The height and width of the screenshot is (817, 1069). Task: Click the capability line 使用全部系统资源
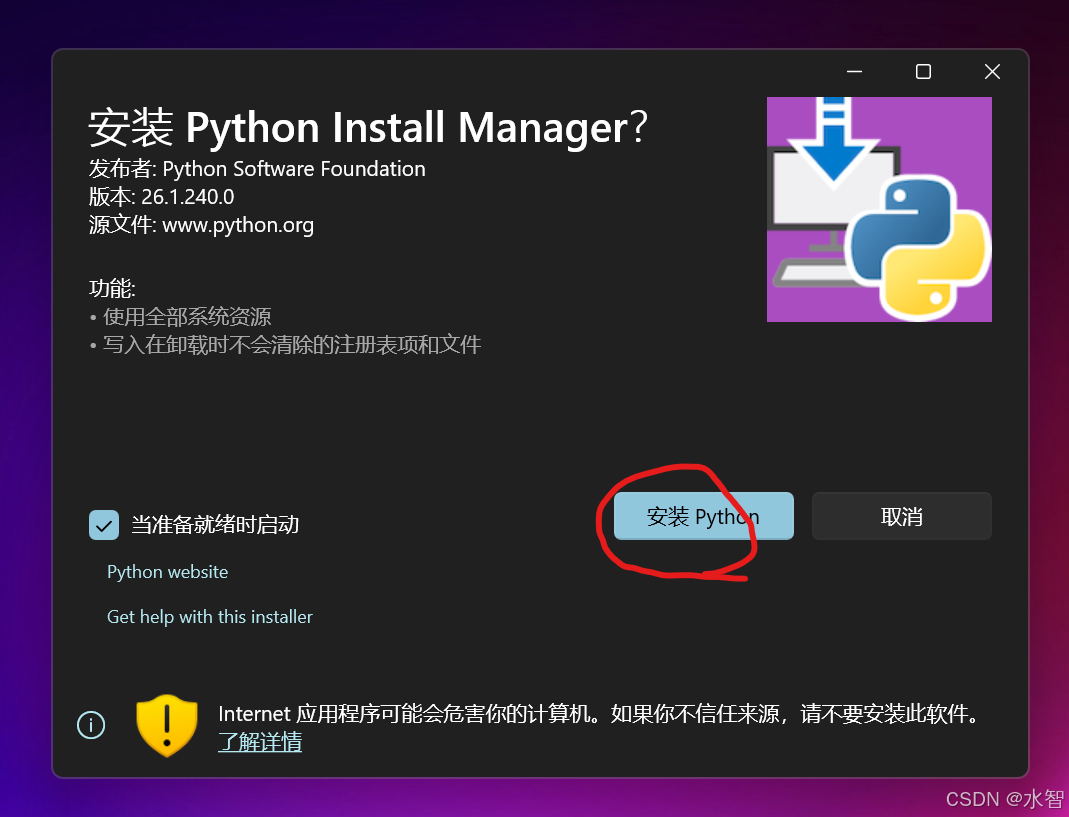[x=187, y=316]
